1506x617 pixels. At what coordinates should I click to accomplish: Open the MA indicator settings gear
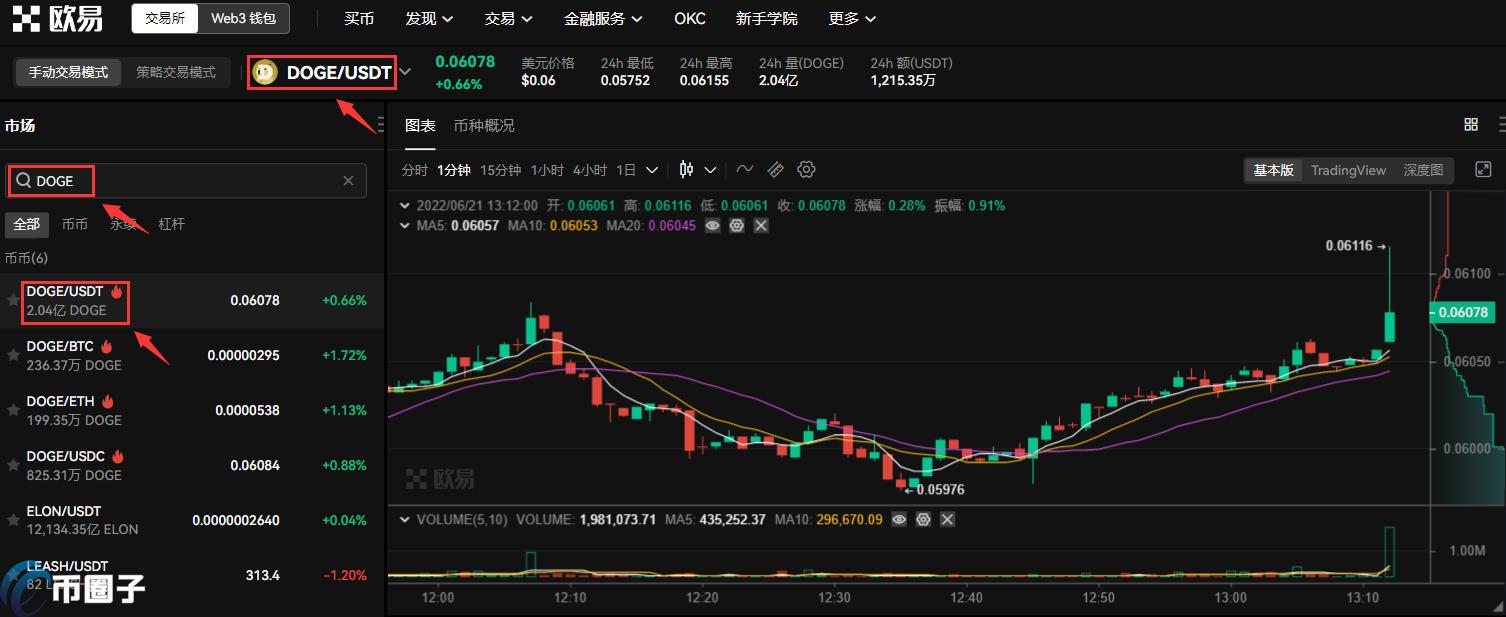737,225
